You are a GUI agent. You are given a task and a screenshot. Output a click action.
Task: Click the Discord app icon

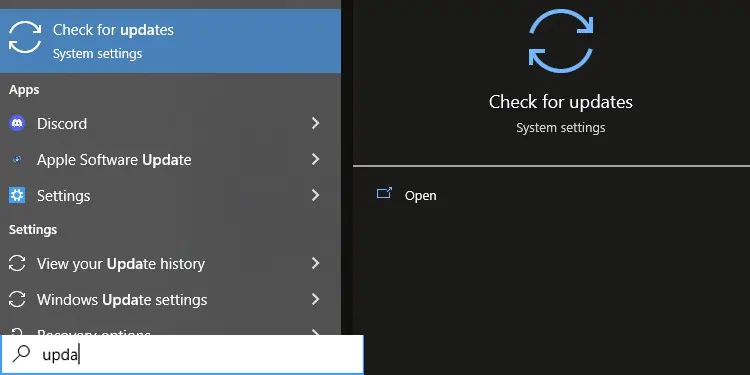pyautogui.click(x=17, y=123)
